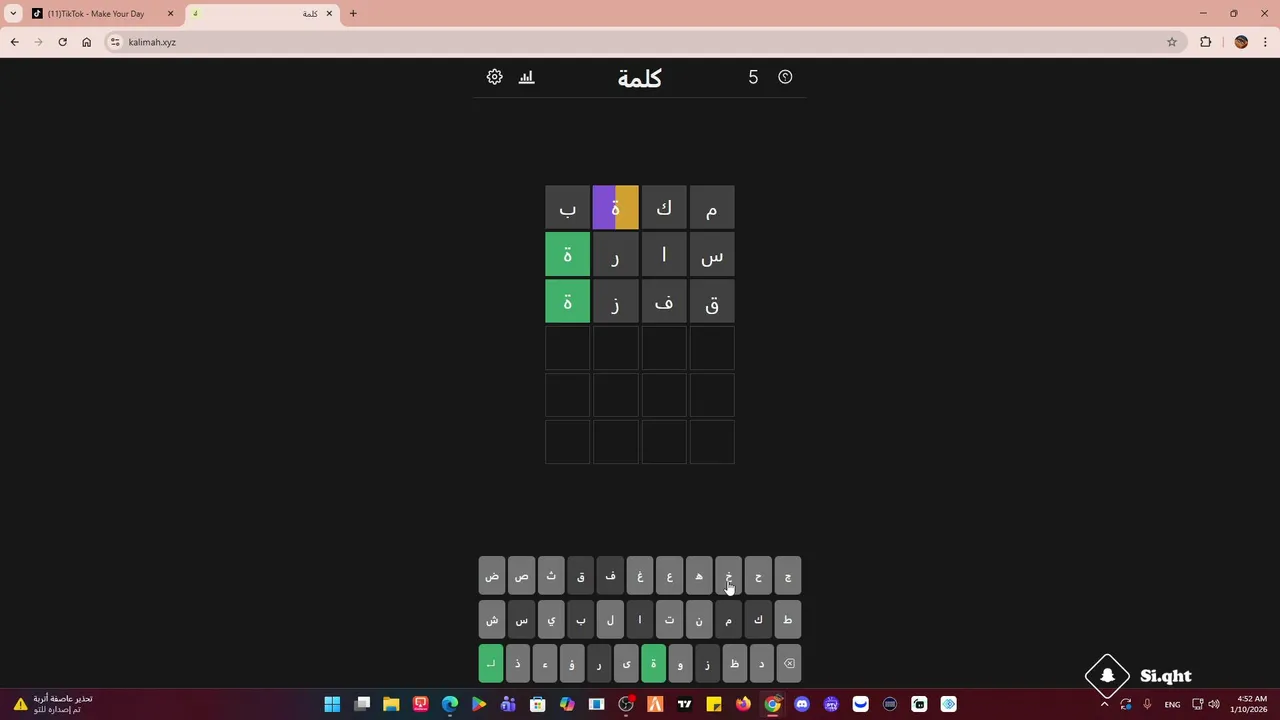Tap the green ة key
This screenshot has height=720, width=1280.
coord(653,664)
